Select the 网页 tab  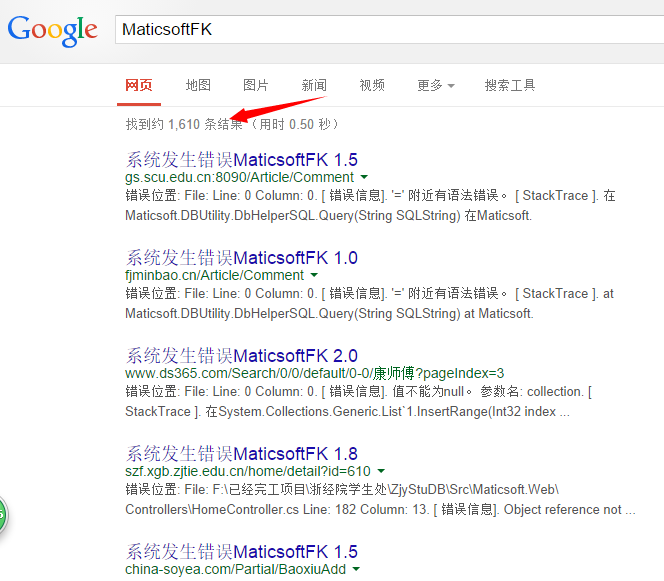(x=138, y=85)
